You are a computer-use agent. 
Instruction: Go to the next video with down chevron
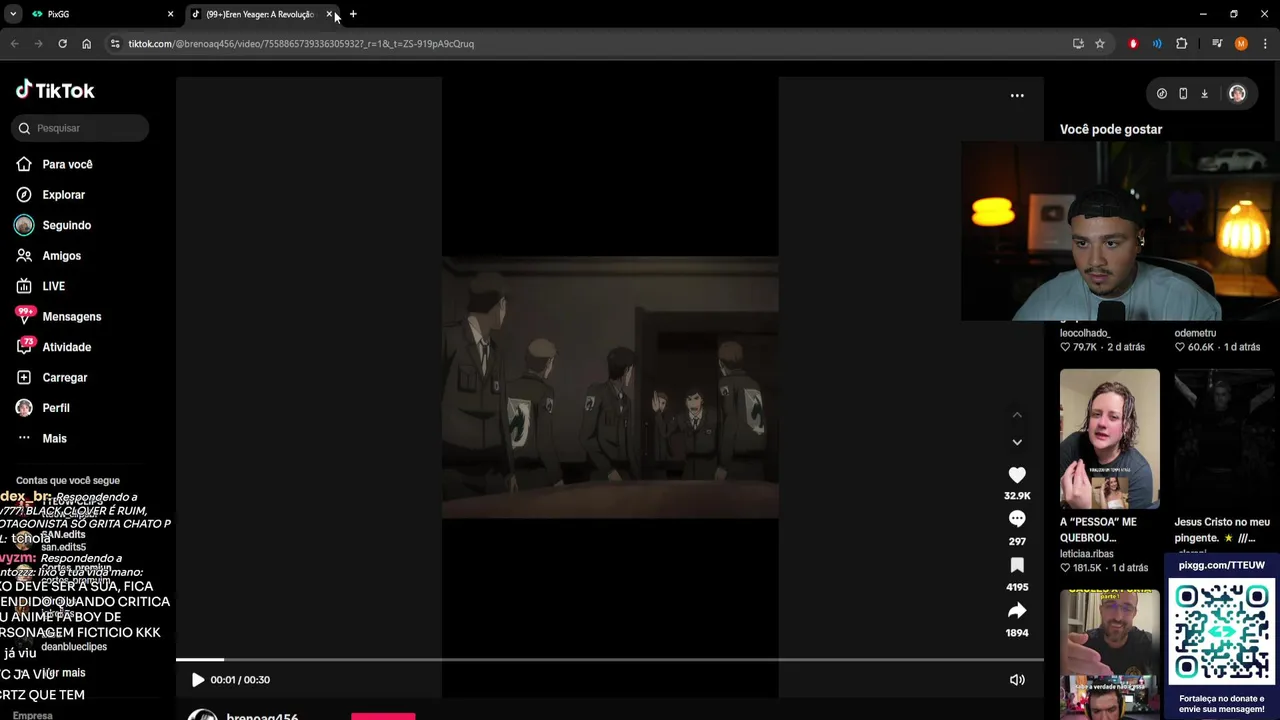coord(1017,442)
